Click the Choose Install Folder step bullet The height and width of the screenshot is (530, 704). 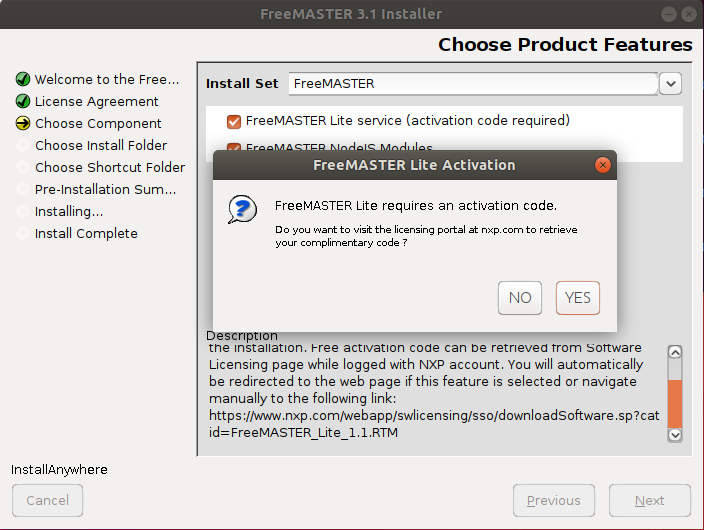pyautogui.click(x=23, y=145)
